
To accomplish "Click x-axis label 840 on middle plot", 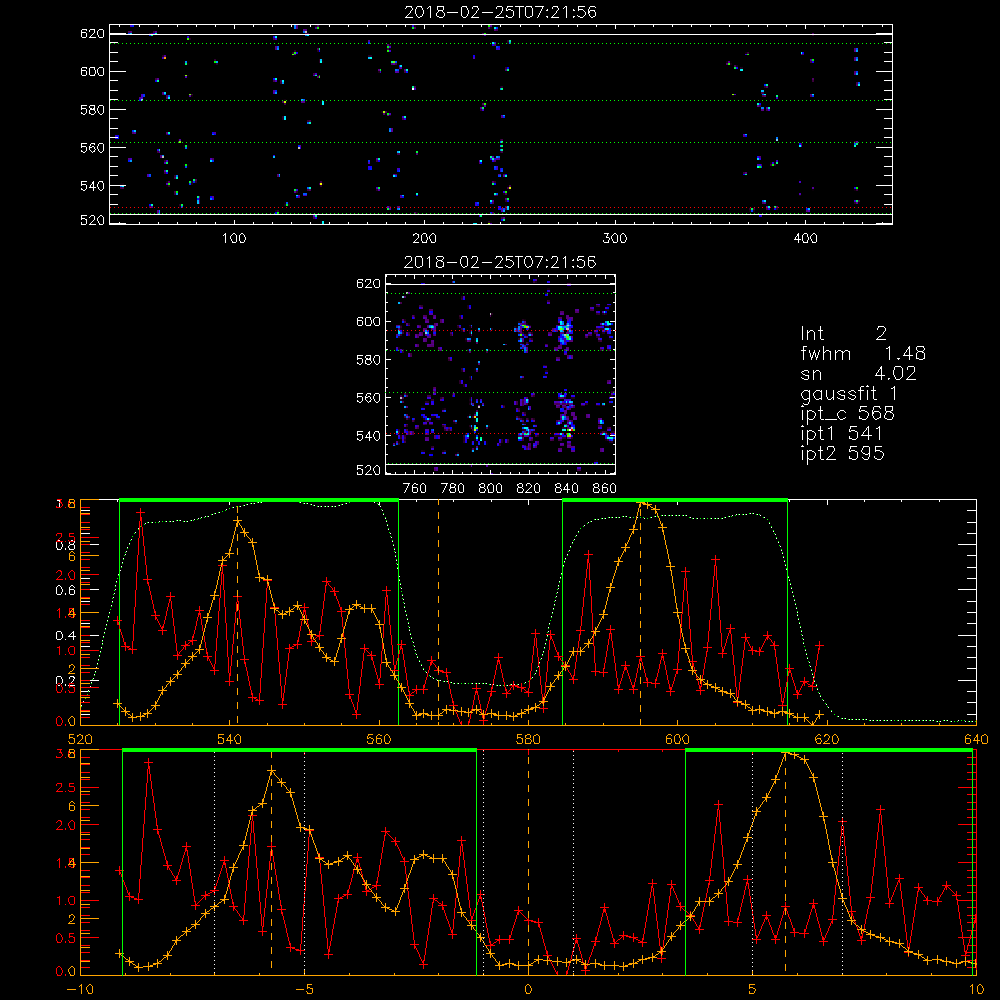I will click(566, 489).
